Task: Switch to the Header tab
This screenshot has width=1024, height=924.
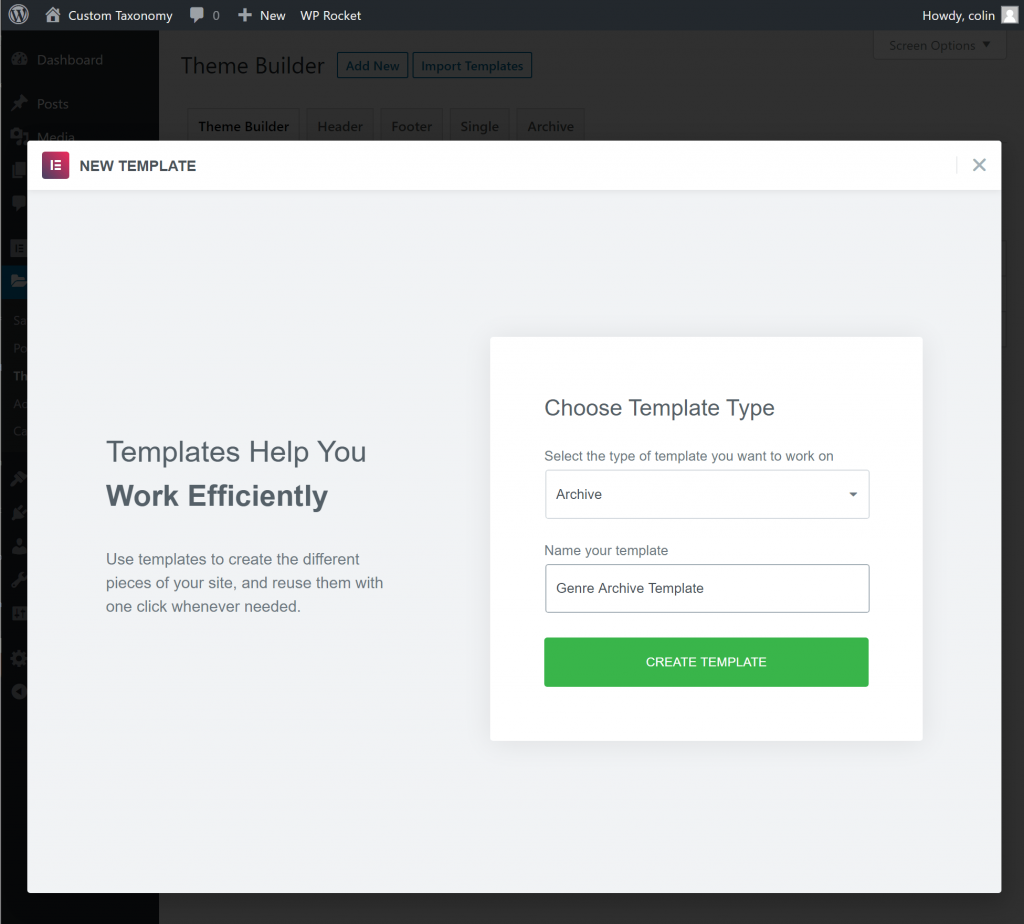Action: click(340, 126)
